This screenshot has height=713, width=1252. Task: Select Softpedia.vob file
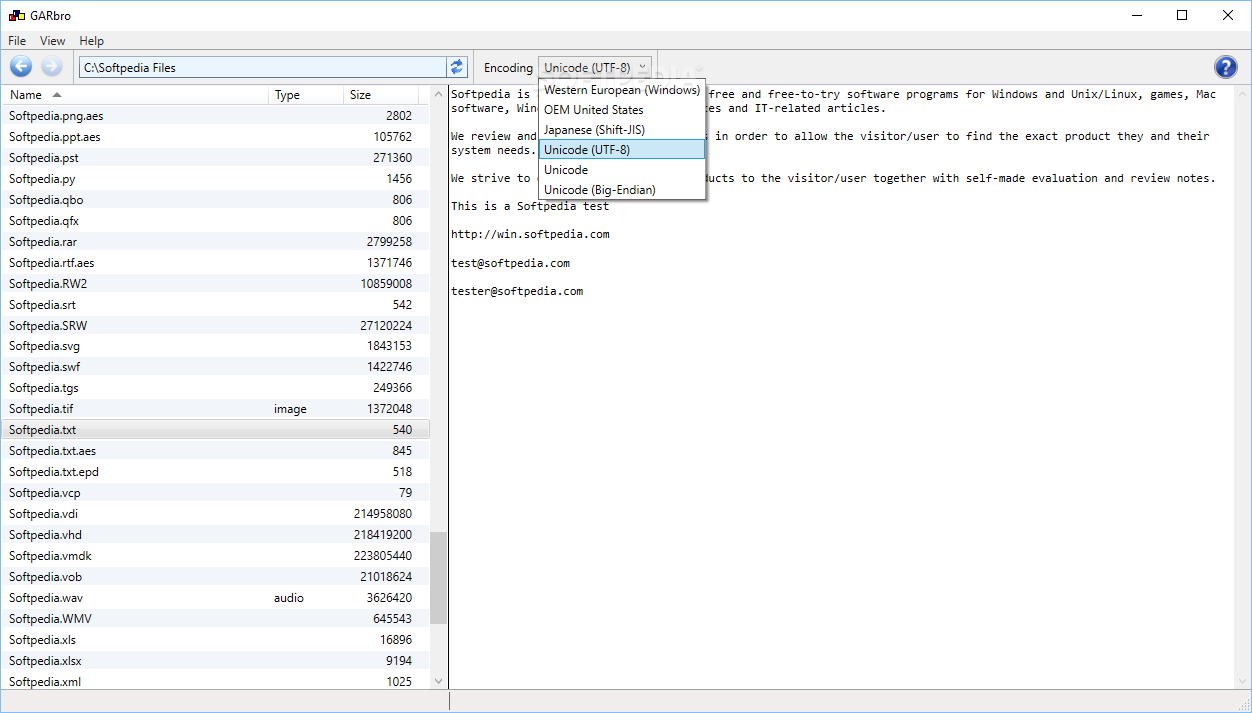[x=215, y=577]
